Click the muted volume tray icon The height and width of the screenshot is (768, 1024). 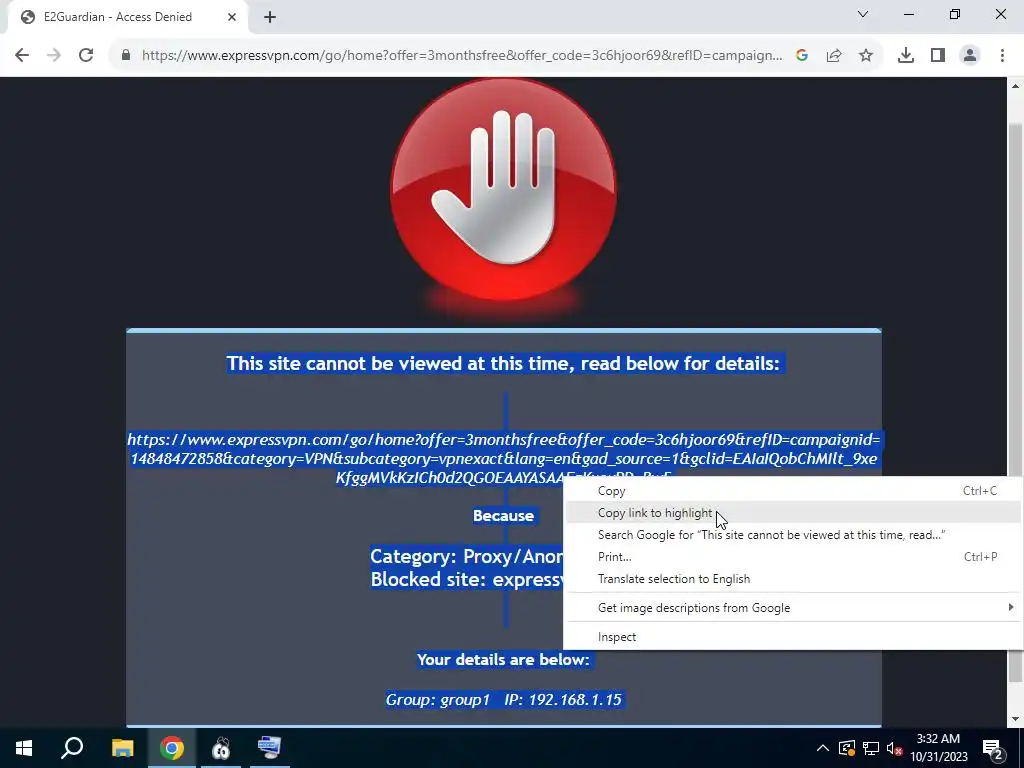tap(895, 748)
